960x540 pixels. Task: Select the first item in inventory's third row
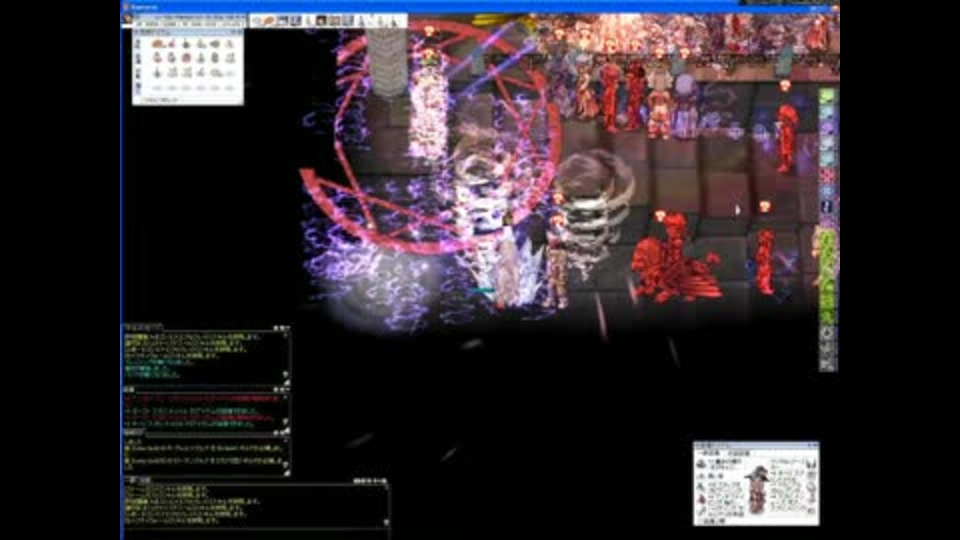point(157,72)
